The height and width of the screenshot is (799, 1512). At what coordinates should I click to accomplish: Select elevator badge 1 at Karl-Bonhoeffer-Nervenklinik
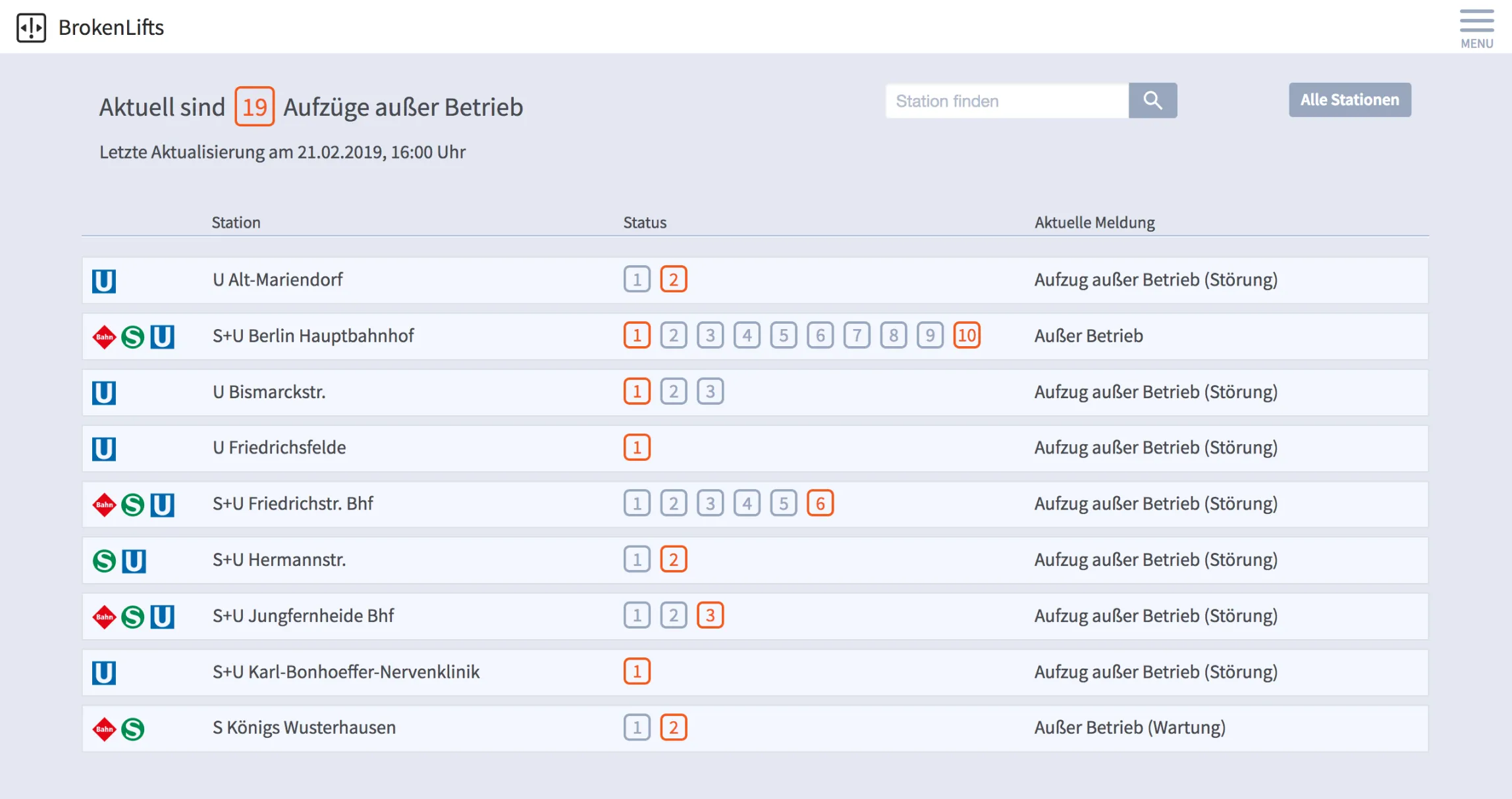[x=636, y=672]
